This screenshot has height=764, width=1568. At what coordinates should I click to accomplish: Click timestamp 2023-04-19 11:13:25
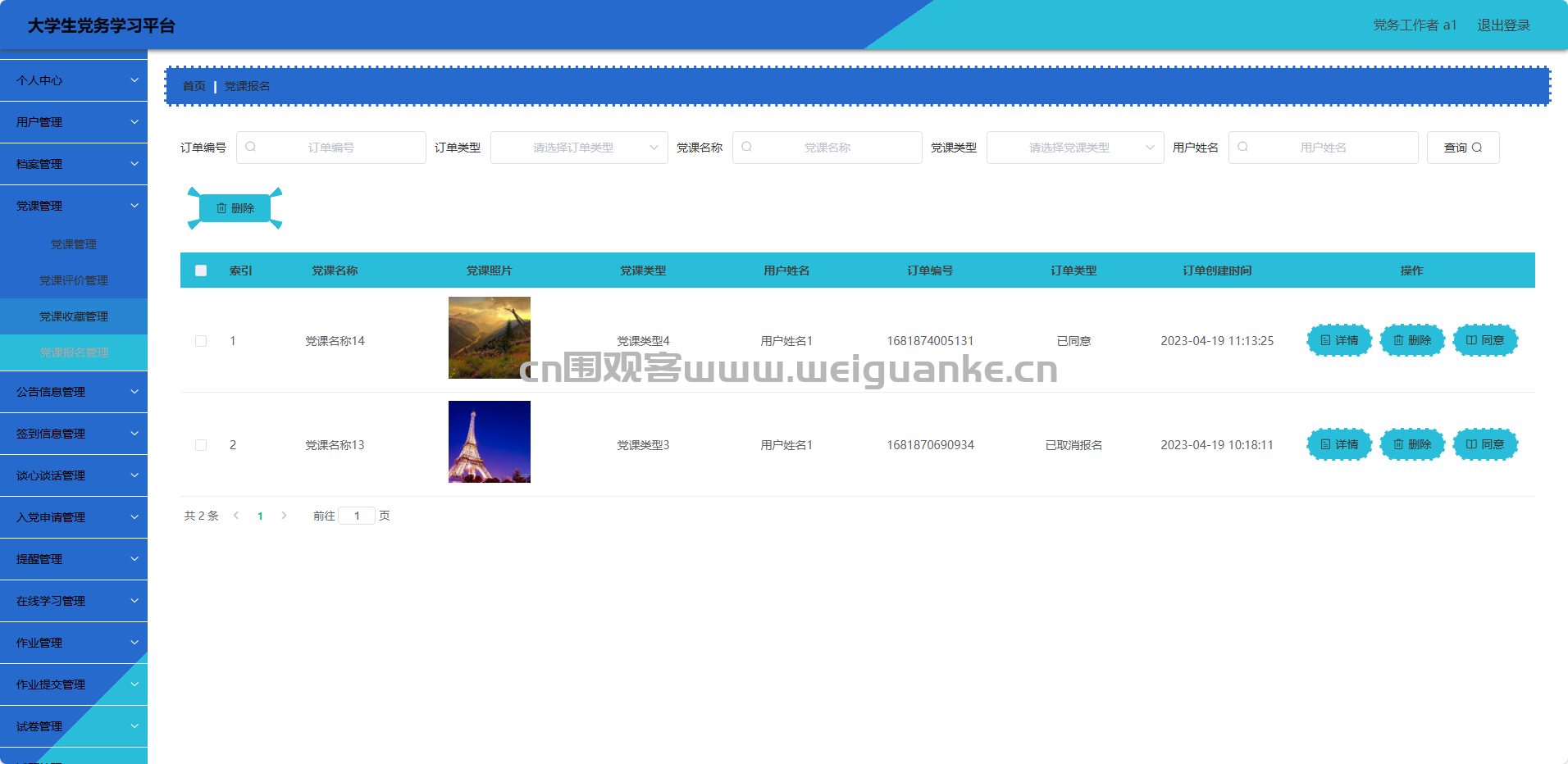1217,341
